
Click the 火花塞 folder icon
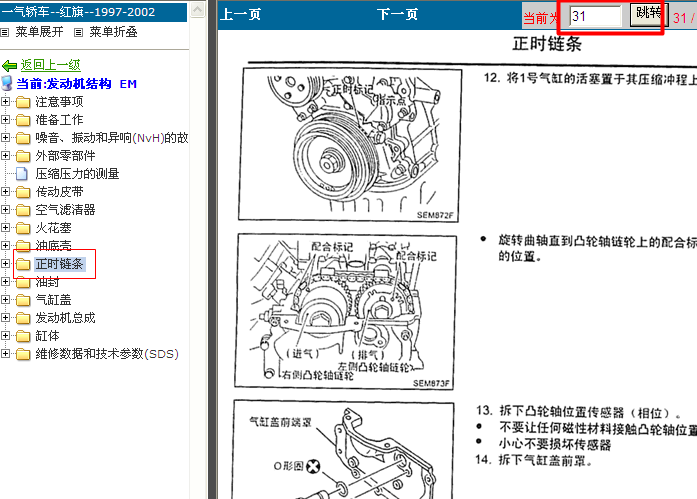[x=23, y=228]
